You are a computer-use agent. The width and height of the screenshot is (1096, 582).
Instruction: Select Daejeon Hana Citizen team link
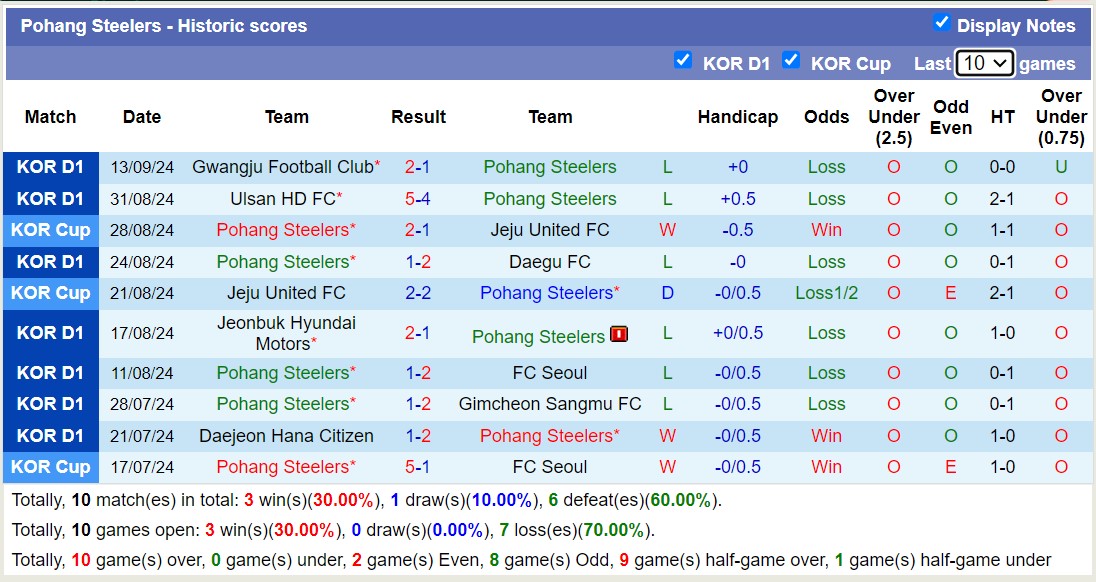pyautogui.click(x=286, y=435)
